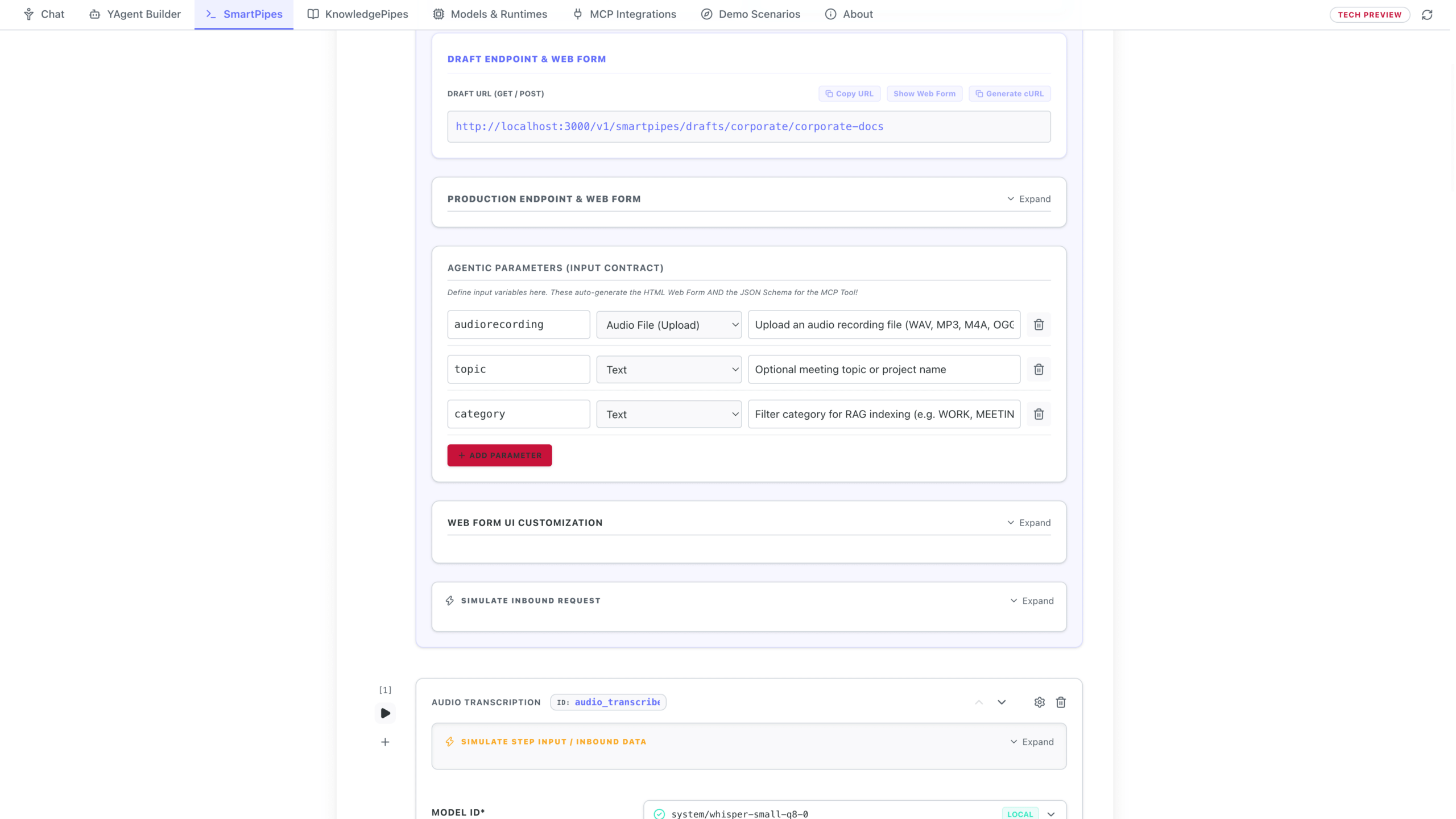Move Audio Transcription step up
Image resolution: width=1456 pixels, height=819 pixels.
click(x=979, y=702)
